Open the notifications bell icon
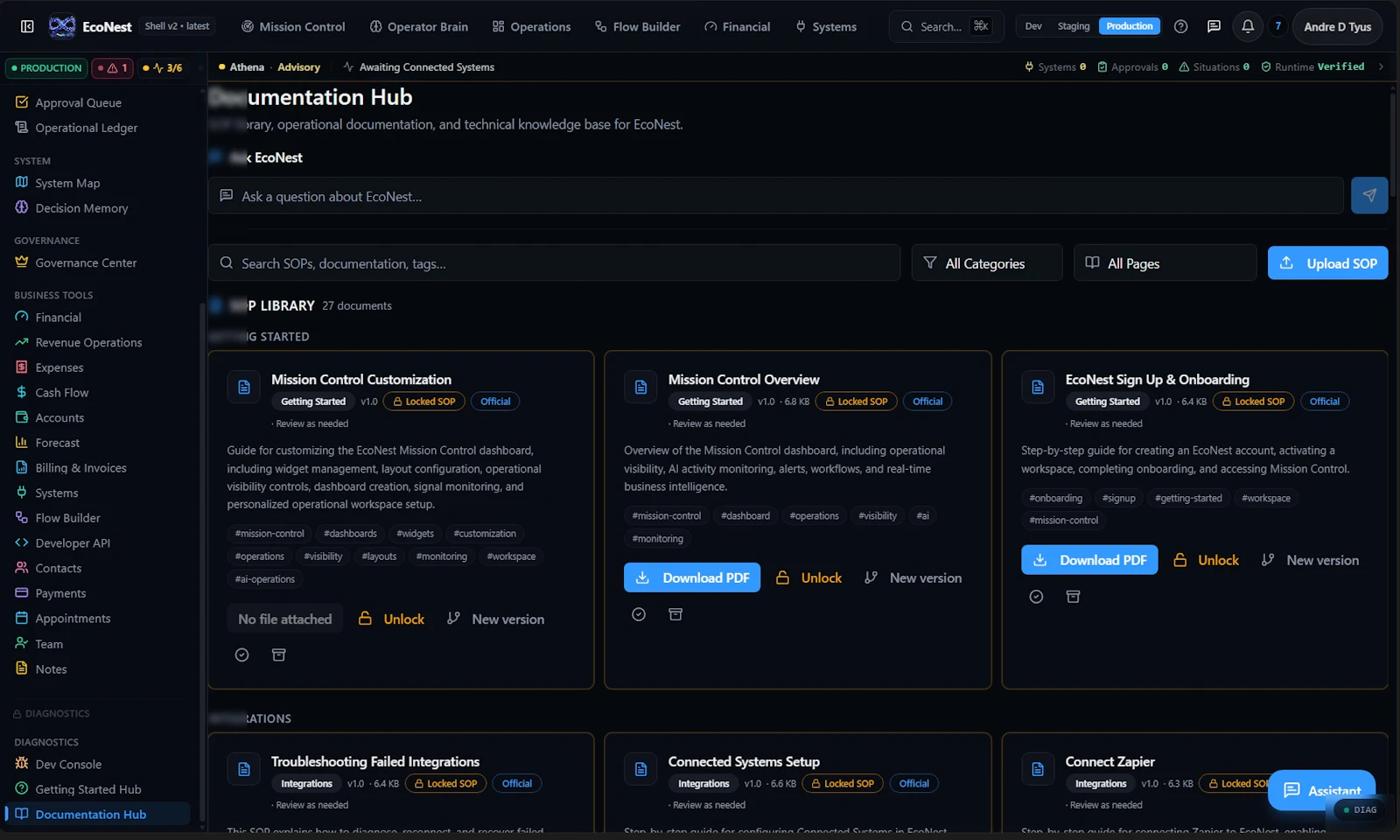The image size is (1400, 840). (1248, 26)
